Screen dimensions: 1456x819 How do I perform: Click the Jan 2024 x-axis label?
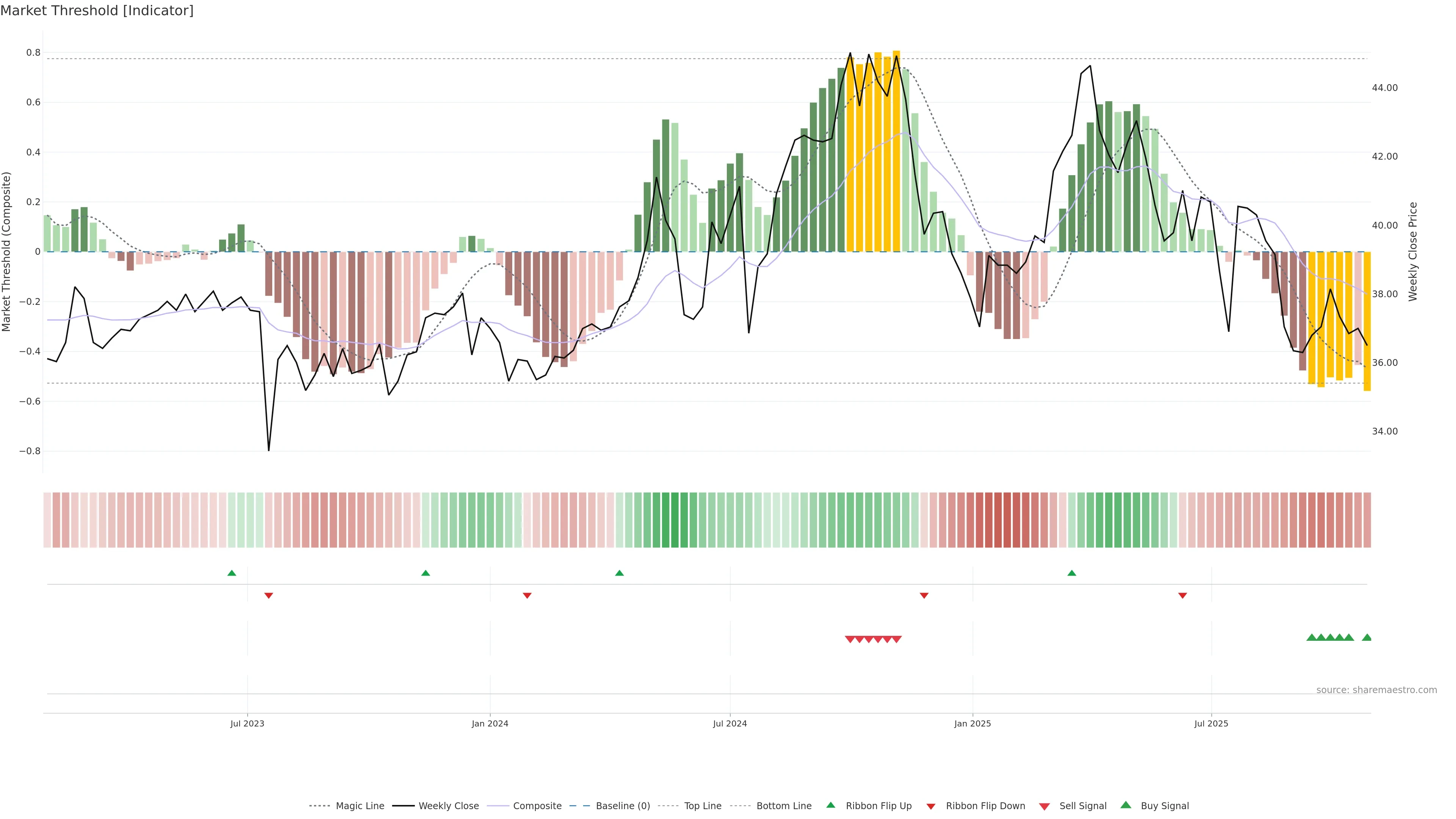click(490, 723)
